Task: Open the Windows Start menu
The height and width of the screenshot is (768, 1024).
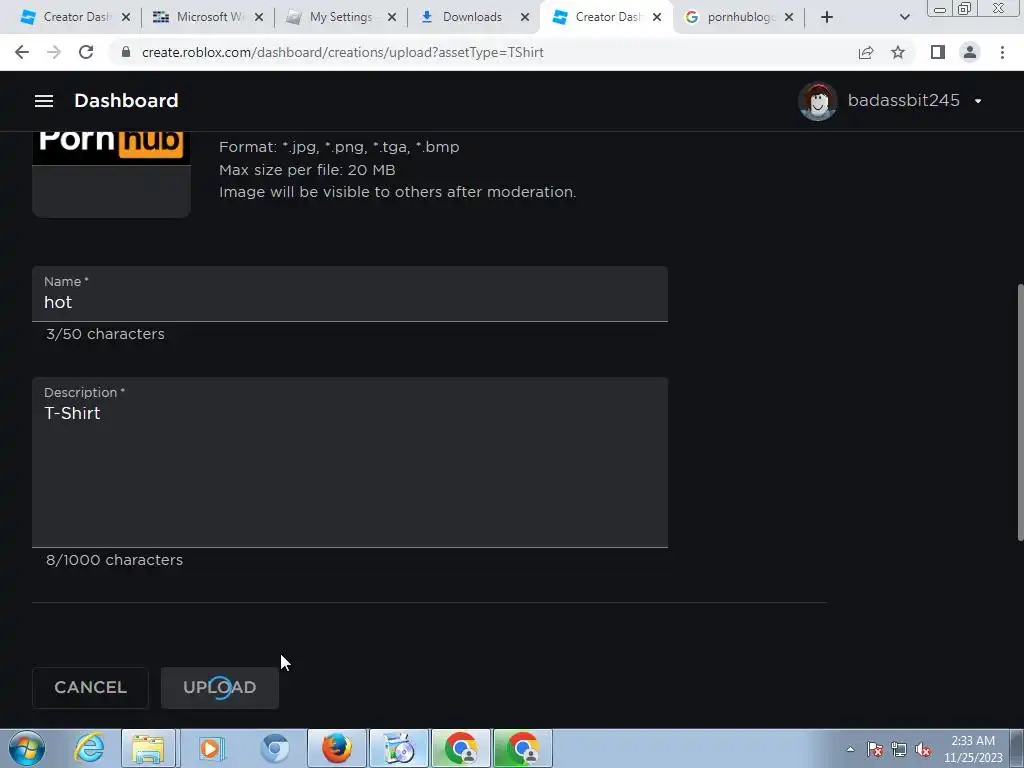Action: [x=27, y=748]
